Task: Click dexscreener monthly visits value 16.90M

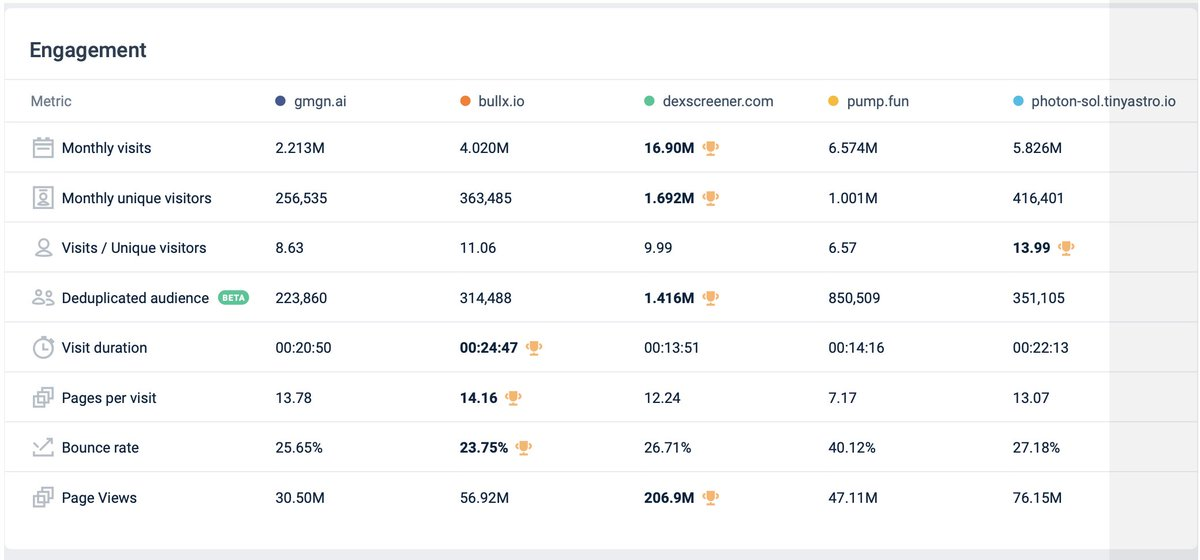Action: [669, 148]
